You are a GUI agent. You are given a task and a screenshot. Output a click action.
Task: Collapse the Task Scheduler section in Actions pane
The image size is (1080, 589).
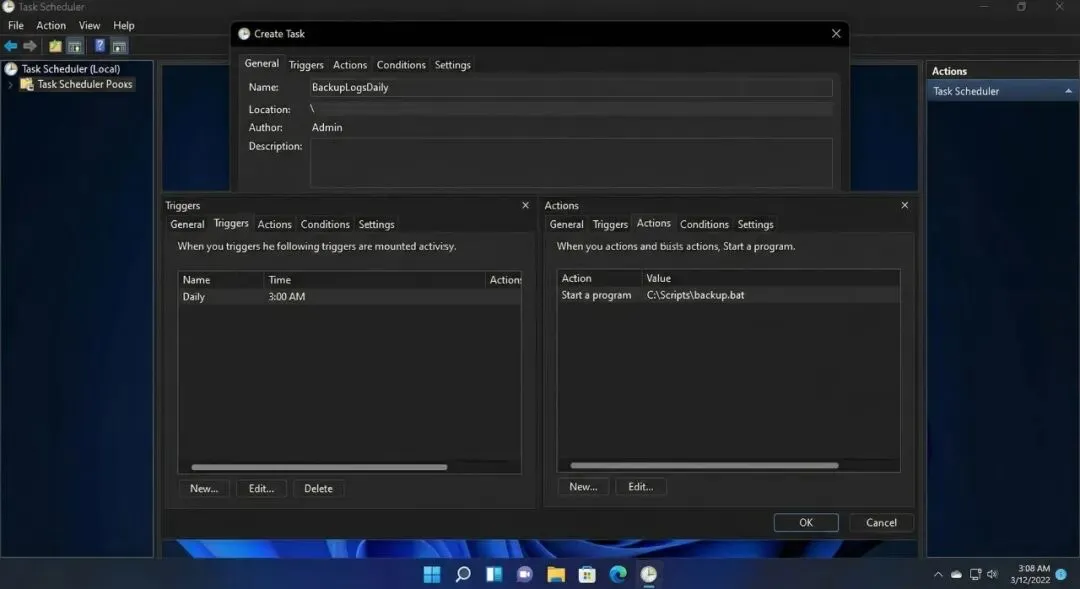(x=1068, y=91)
